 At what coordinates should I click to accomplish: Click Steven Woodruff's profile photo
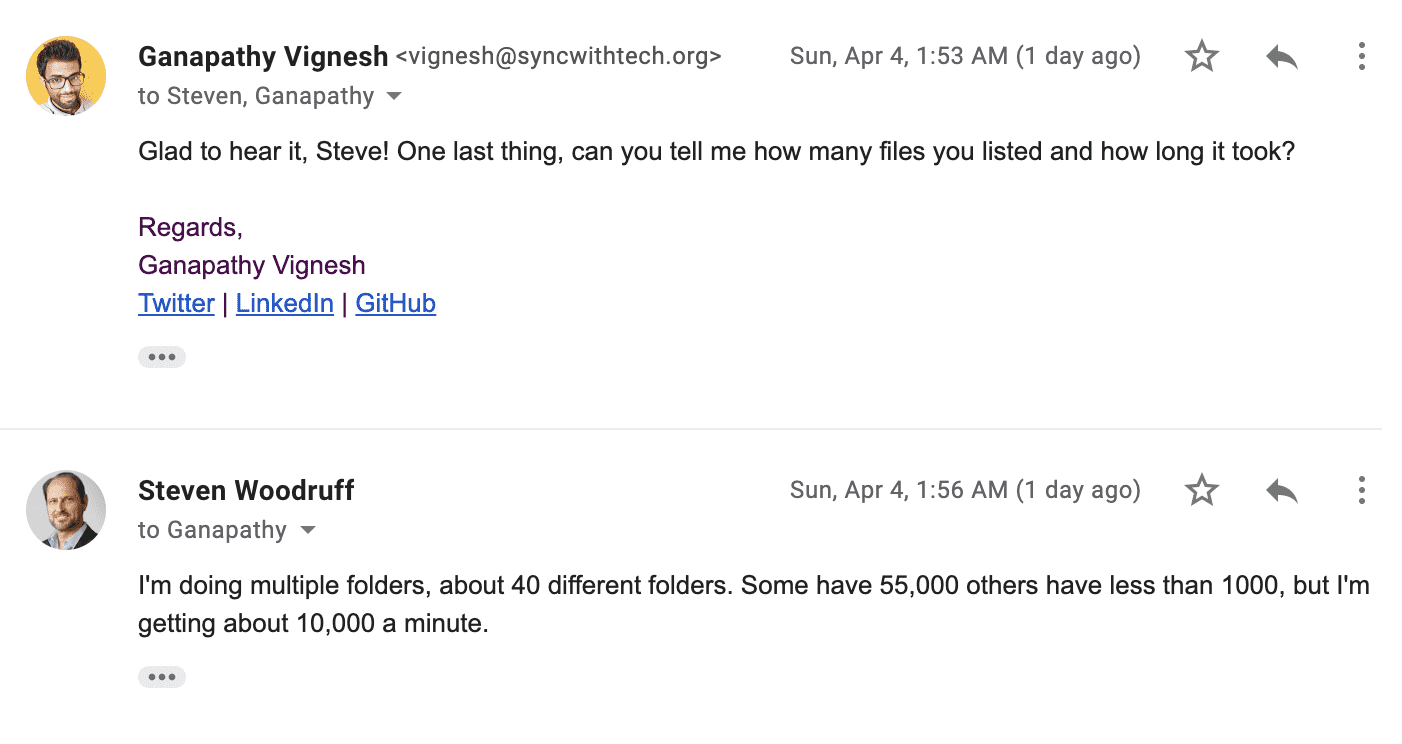pyautogui.click(x=66, y=510)
